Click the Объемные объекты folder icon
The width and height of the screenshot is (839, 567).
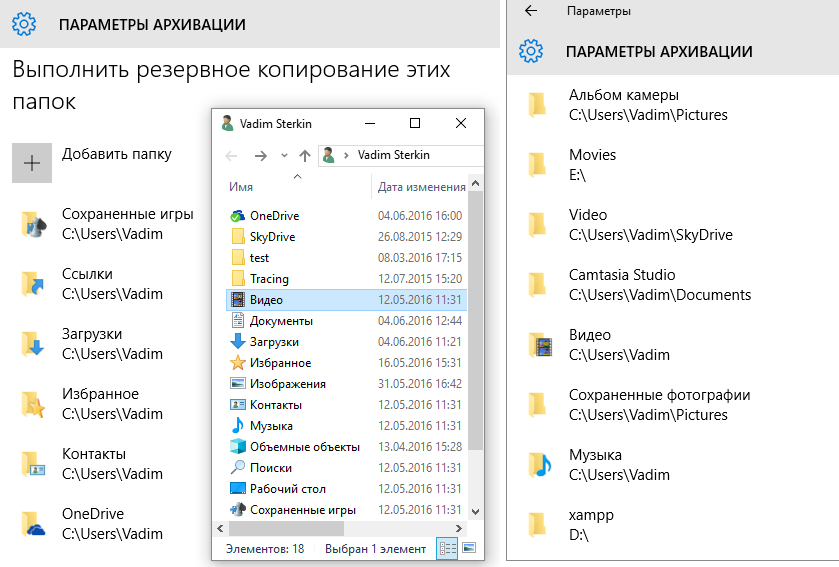pyautogui.click(x=237, y=447)
